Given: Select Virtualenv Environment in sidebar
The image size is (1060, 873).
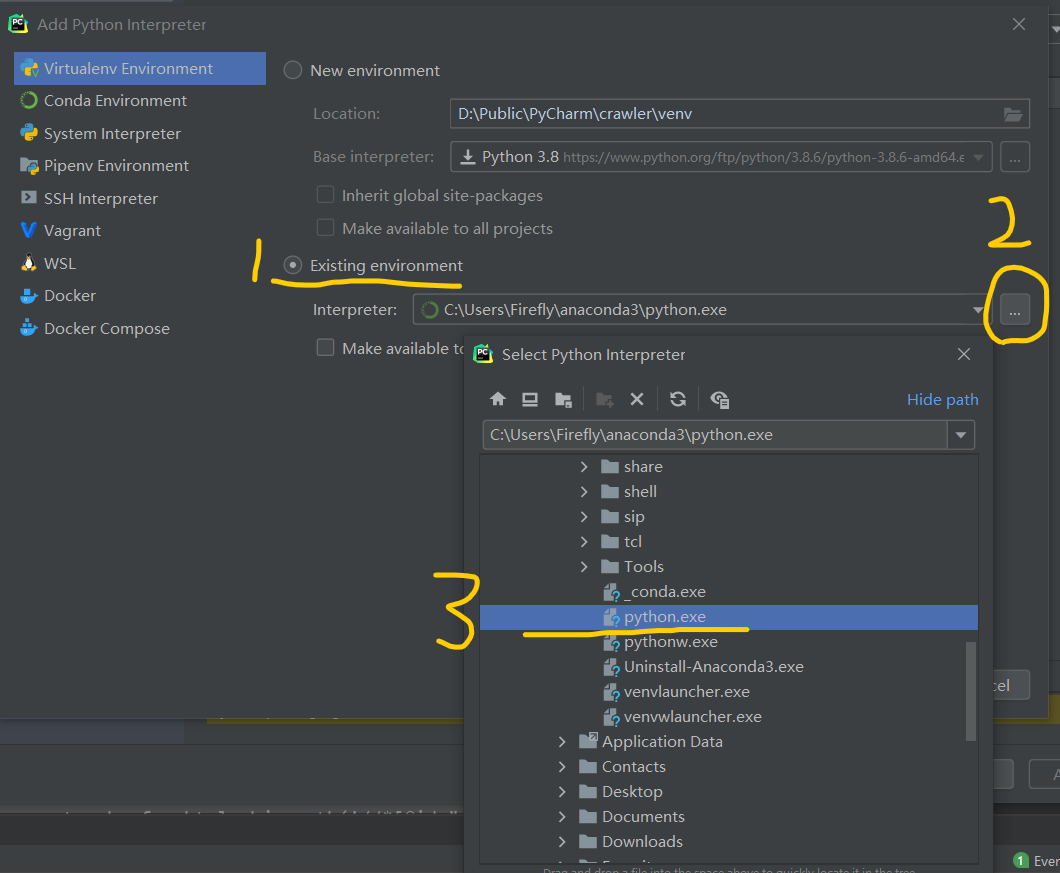Looking at the screenshot, I should tap(140, 68).
